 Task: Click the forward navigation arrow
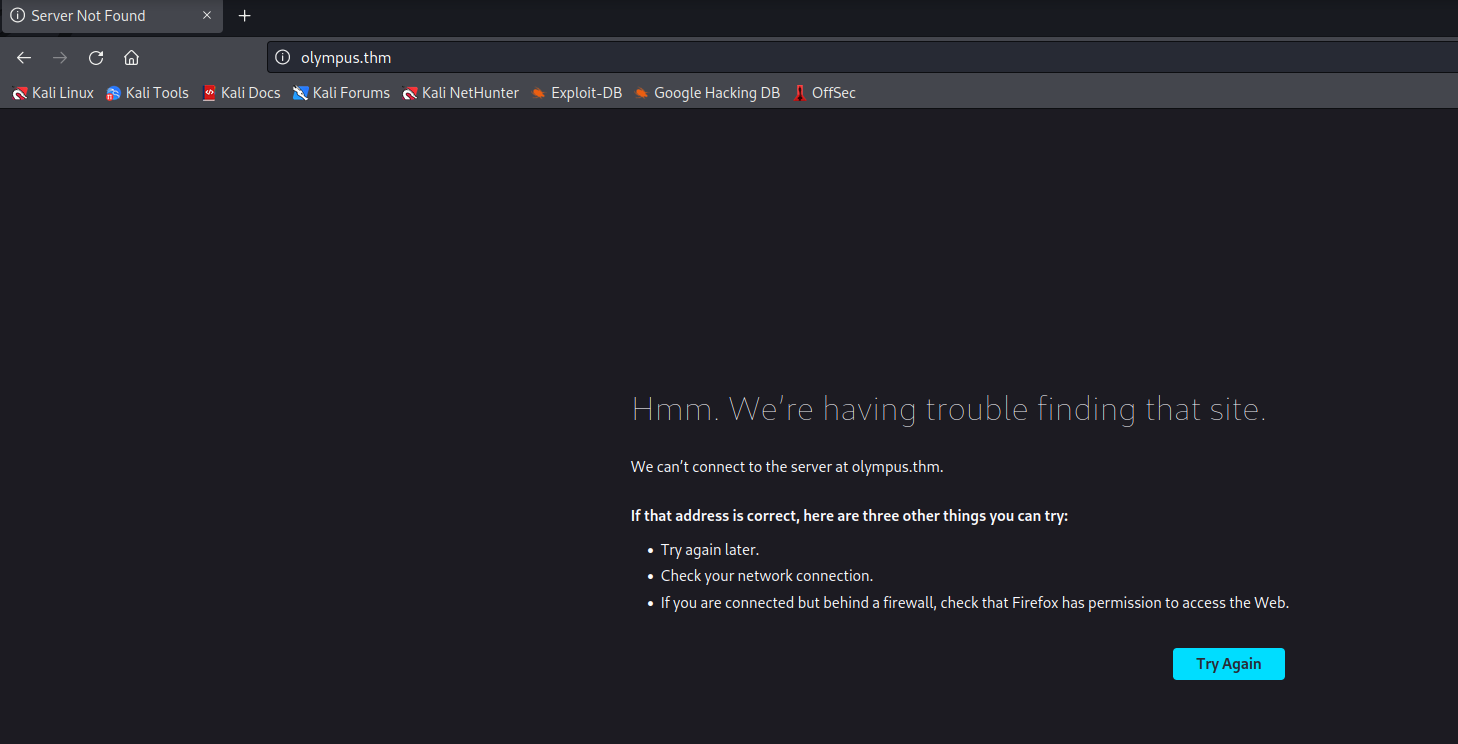point(59,57)
